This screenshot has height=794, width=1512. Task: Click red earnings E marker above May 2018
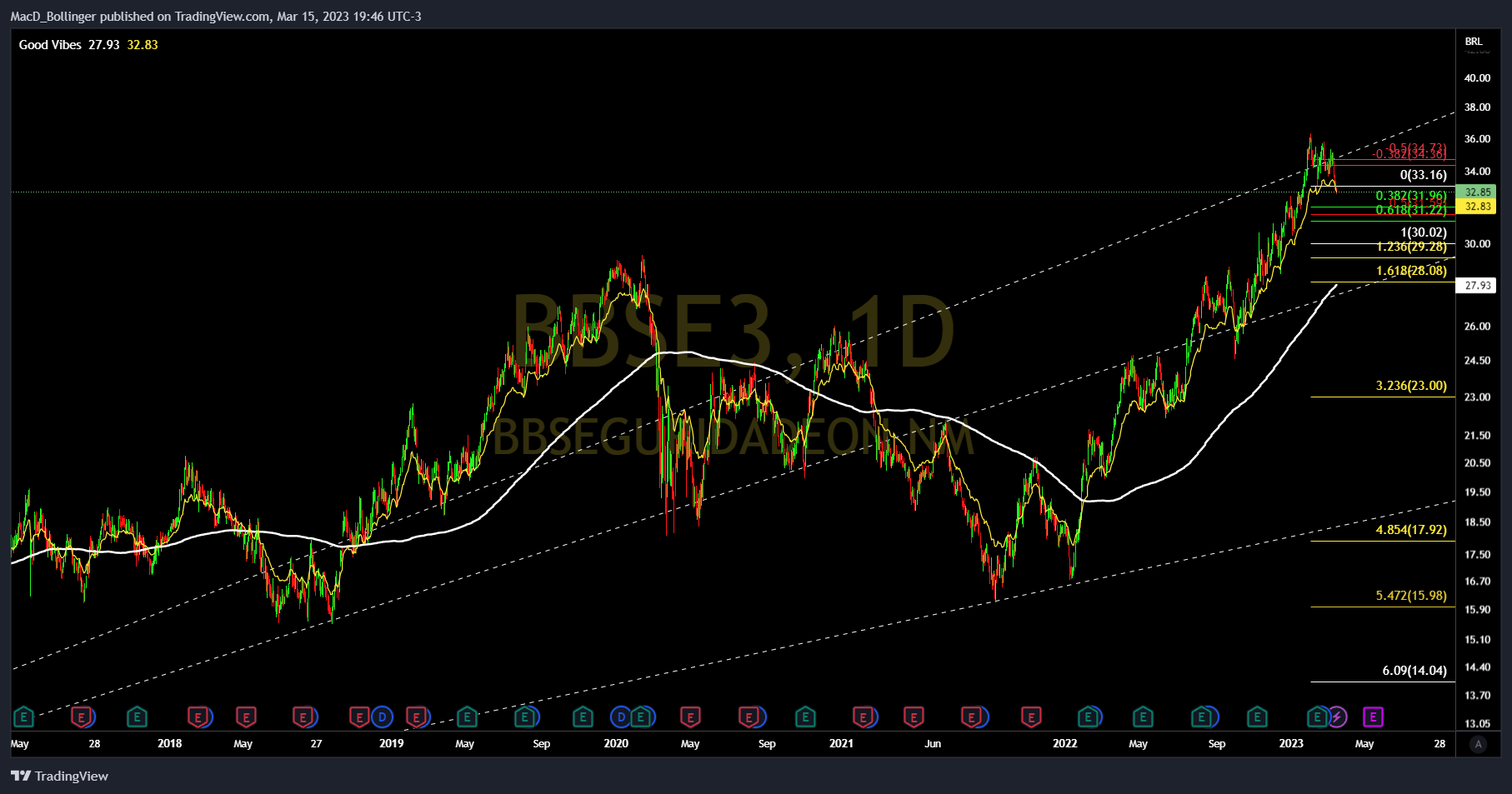(245, 717)
